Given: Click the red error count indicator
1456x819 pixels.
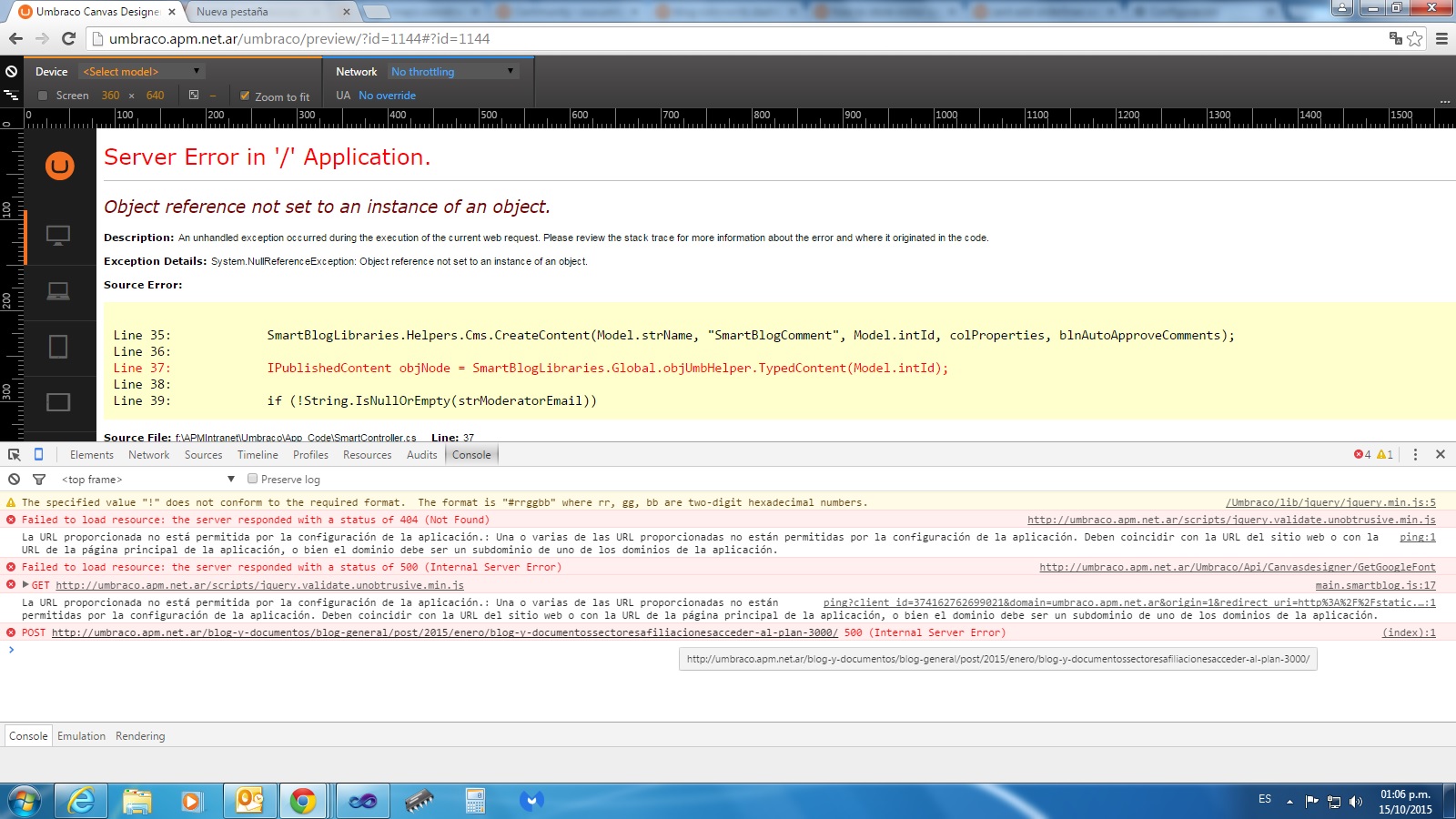Looking at the screenshot, I should pos(1362,454).
